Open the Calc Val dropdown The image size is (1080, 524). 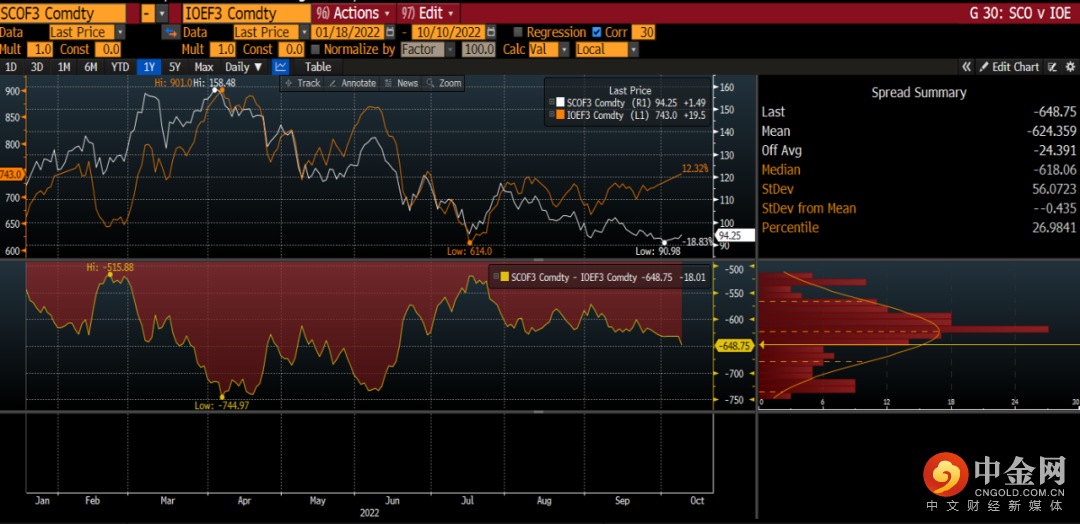point(564,50)
